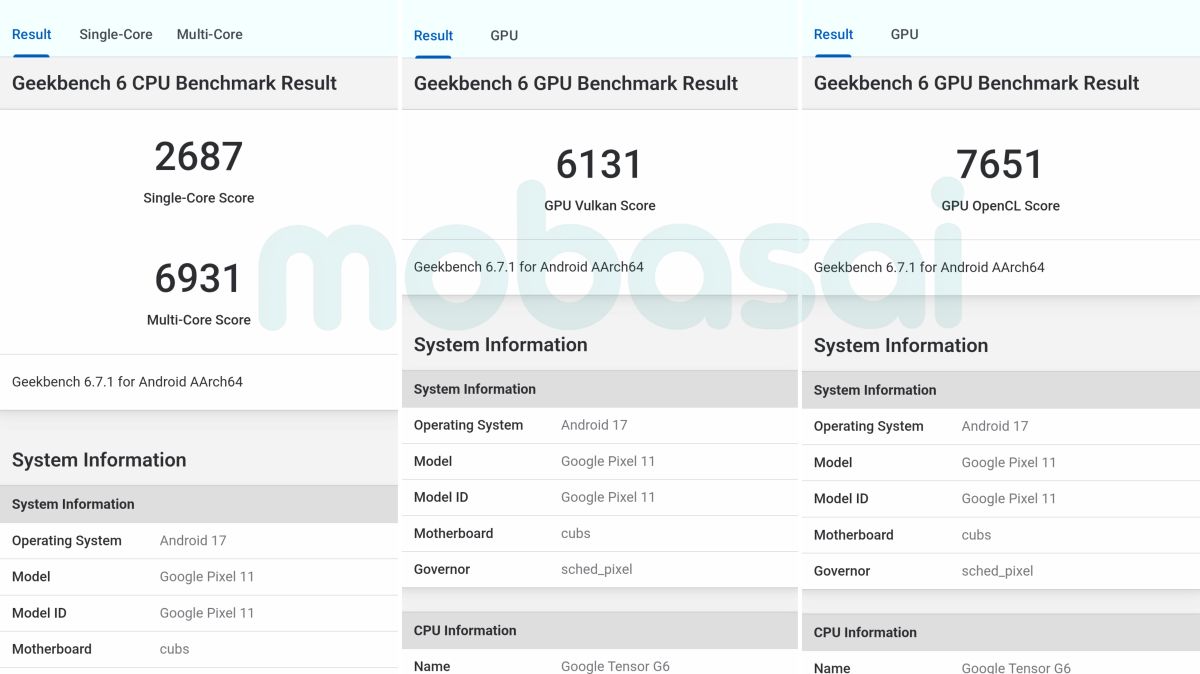
Task: Click the Geekbench 6.7.1 version text in CPU panel
Action: (x=127, y=382)
